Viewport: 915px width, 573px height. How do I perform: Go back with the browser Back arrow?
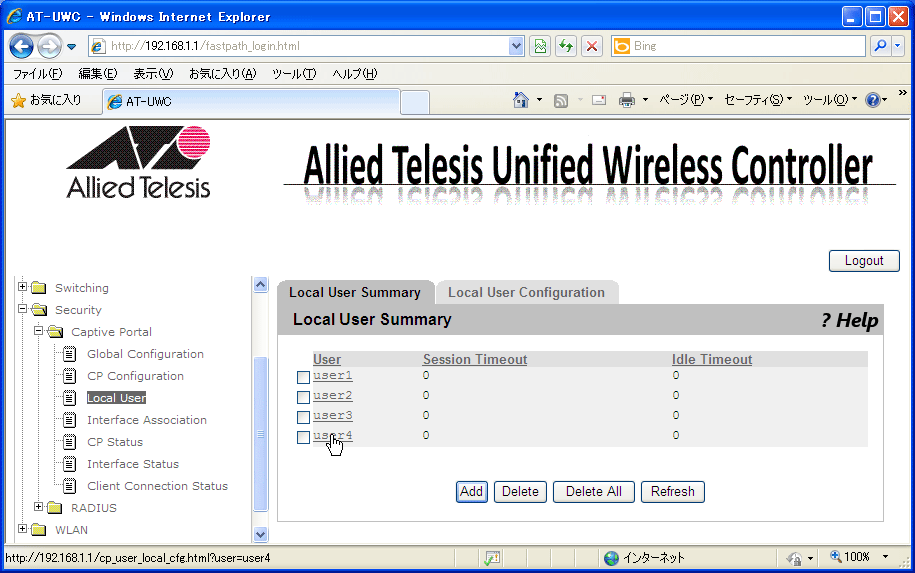(22, 46)
